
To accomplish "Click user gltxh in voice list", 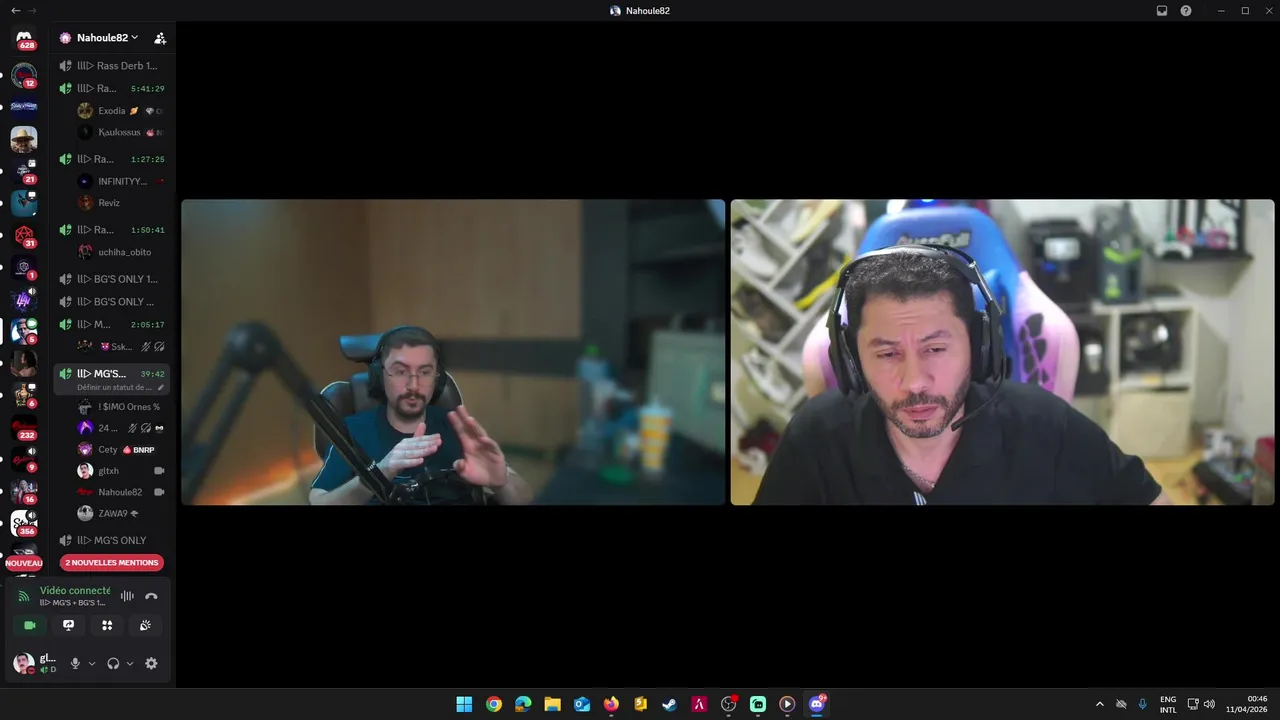I will [120, 471].
